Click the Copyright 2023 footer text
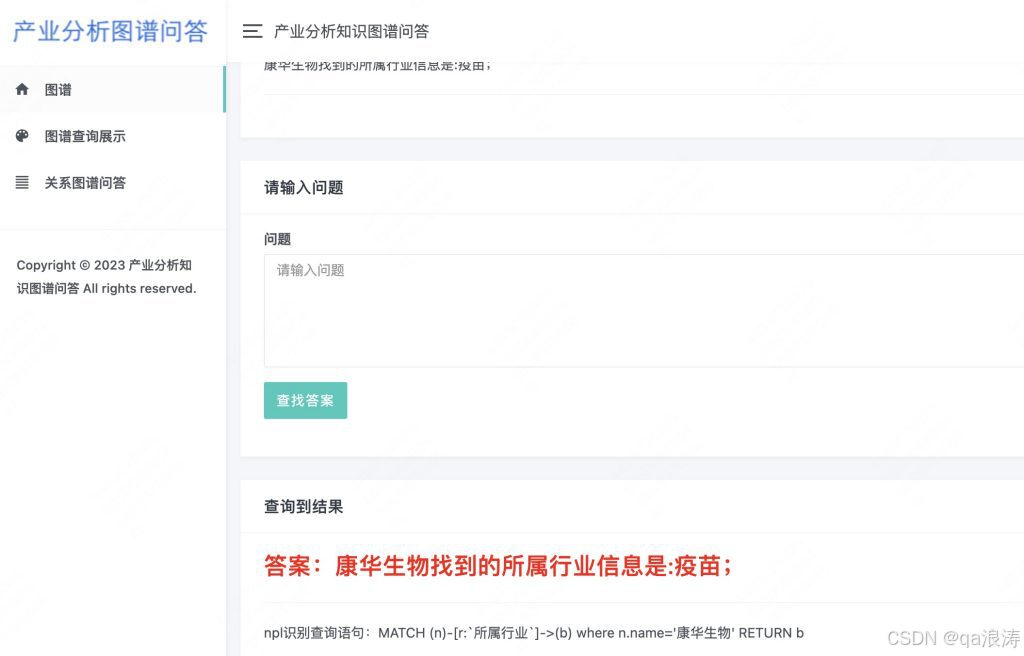This screenshot has width=1024, height=656. 106,276
